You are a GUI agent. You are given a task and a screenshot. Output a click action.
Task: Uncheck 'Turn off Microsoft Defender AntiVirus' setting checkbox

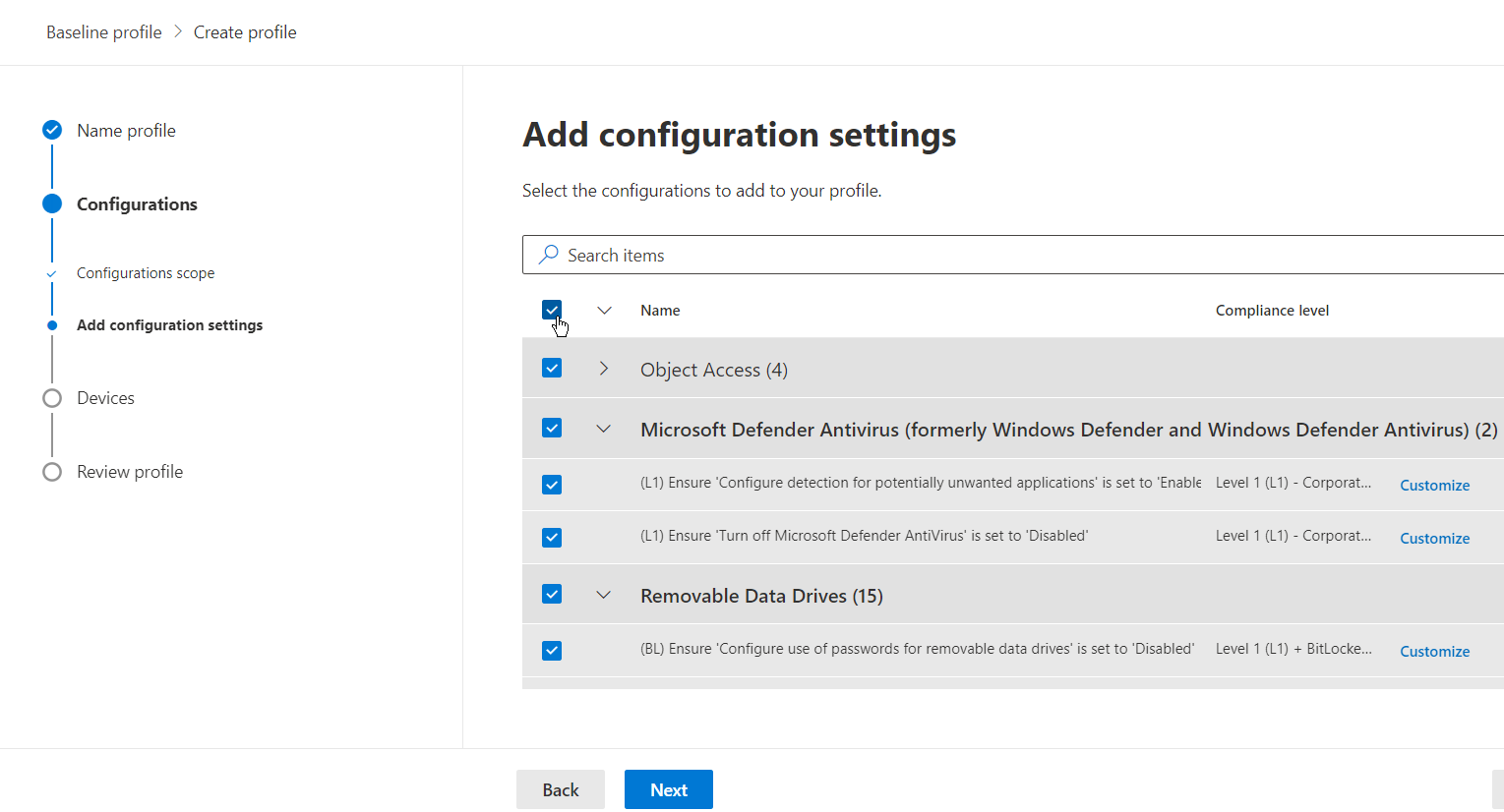pos(552,538)
